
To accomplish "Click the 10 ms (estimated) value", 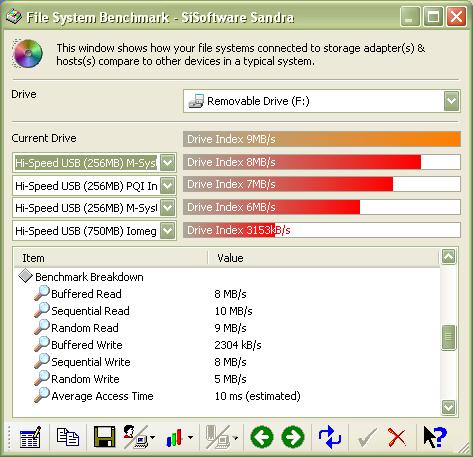I will [x=257, y=396].
